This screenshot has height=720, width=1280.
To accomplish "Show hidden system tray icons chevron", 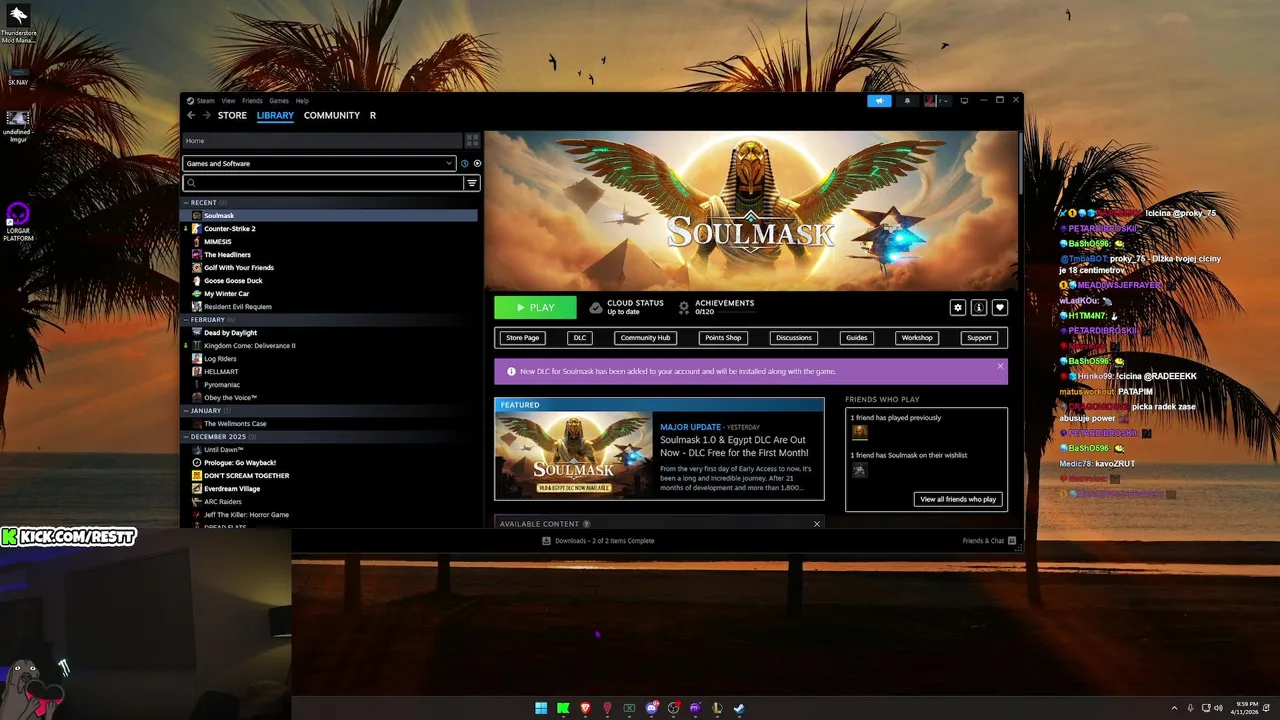I will (1175, 708).
